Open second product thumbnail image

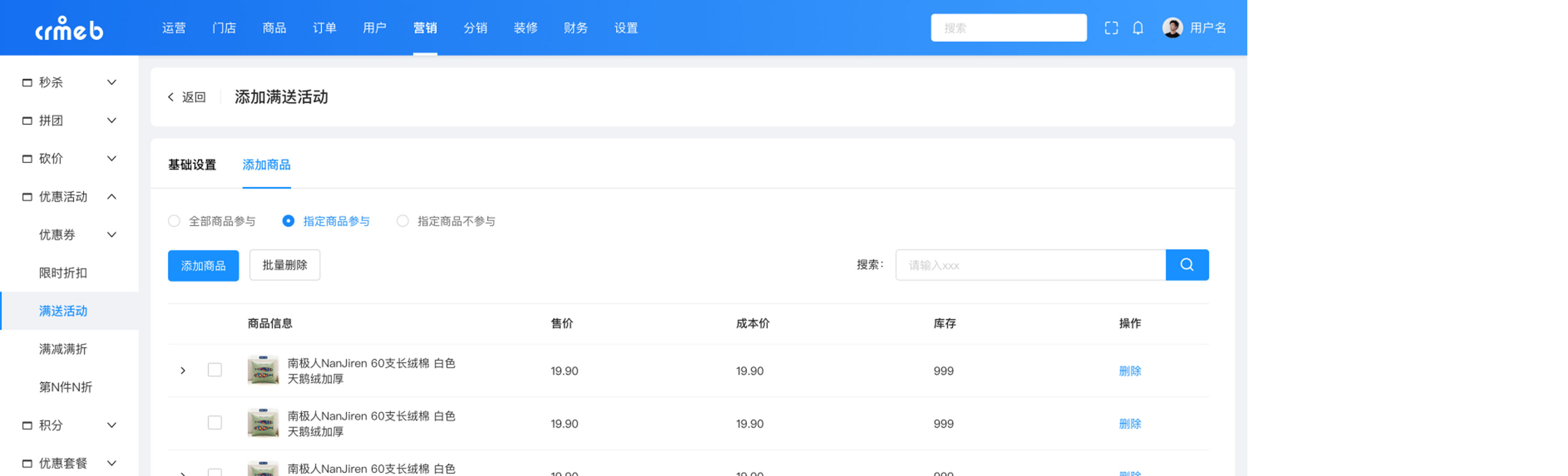(x=263, y=423)
